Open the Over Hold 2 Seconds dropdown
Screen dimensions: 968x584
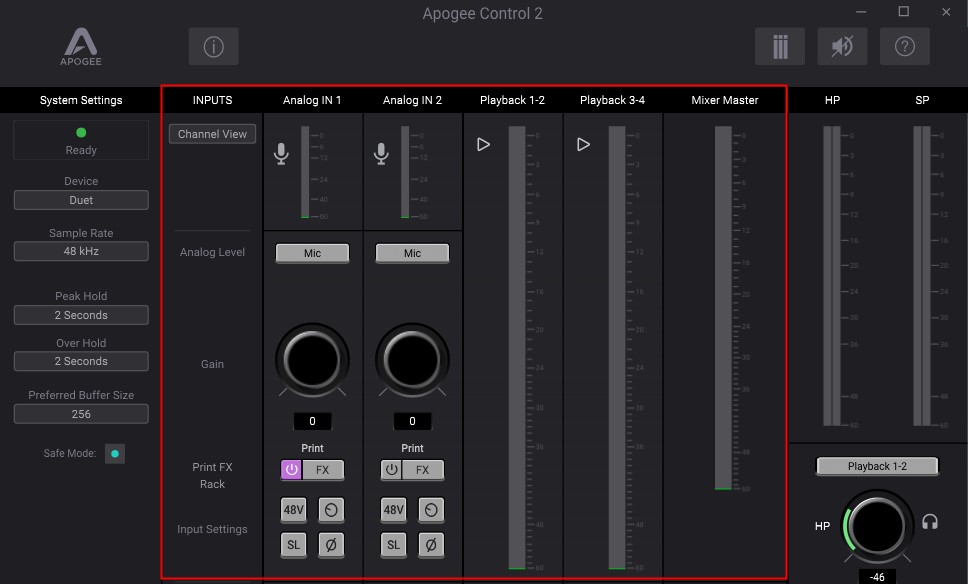pyautogui.click(x=81, y=361)
